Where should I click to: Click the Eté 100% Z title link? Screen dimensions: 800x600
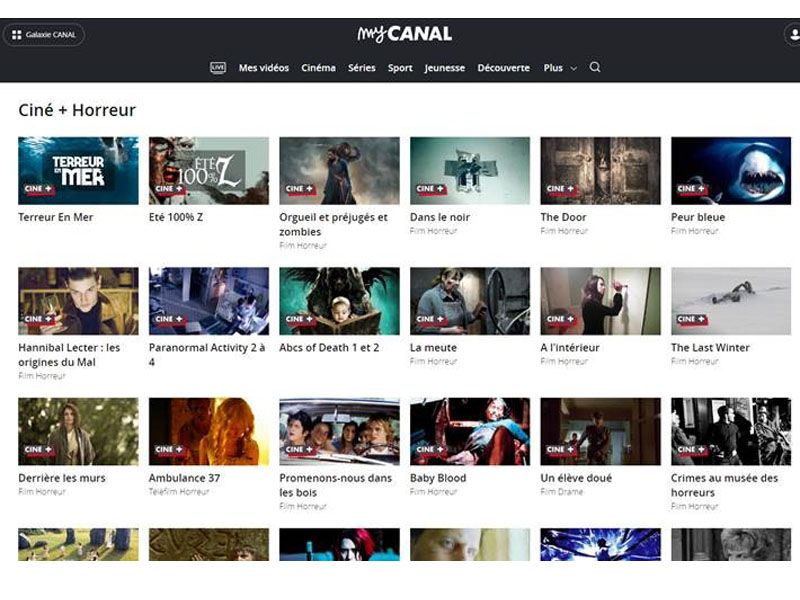tap(176, 217)
